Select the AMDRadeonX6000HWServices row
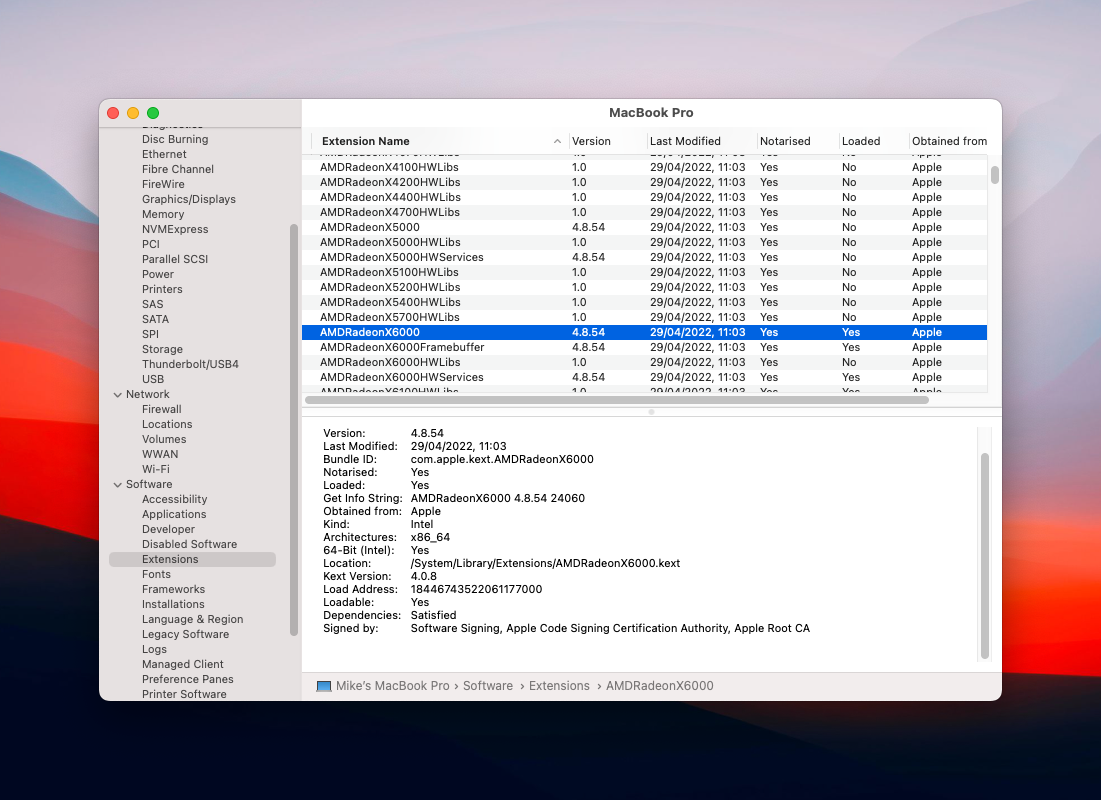1101x800 pixels. click(645, 377)
